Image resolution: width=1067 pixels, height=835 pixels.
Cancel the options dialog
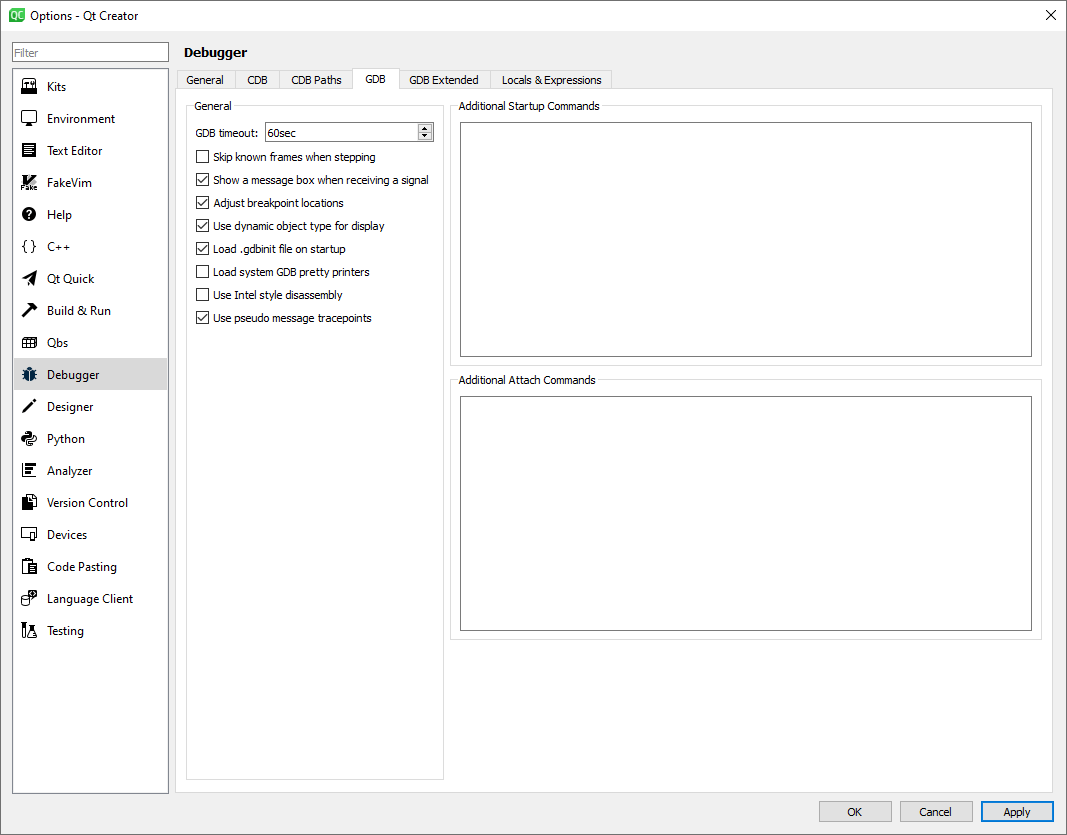click(936, 811)
